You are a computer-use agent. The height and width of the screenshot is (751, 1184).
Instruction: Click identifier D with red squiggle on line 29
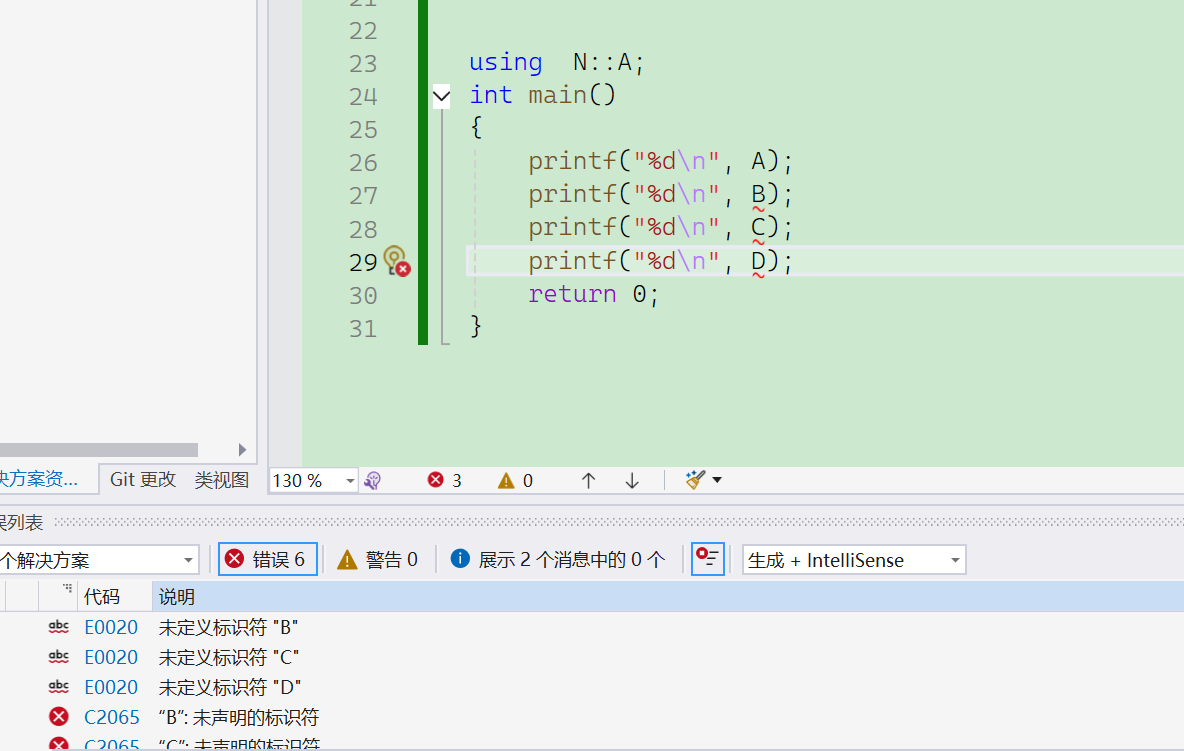click(x=758, y=261)
